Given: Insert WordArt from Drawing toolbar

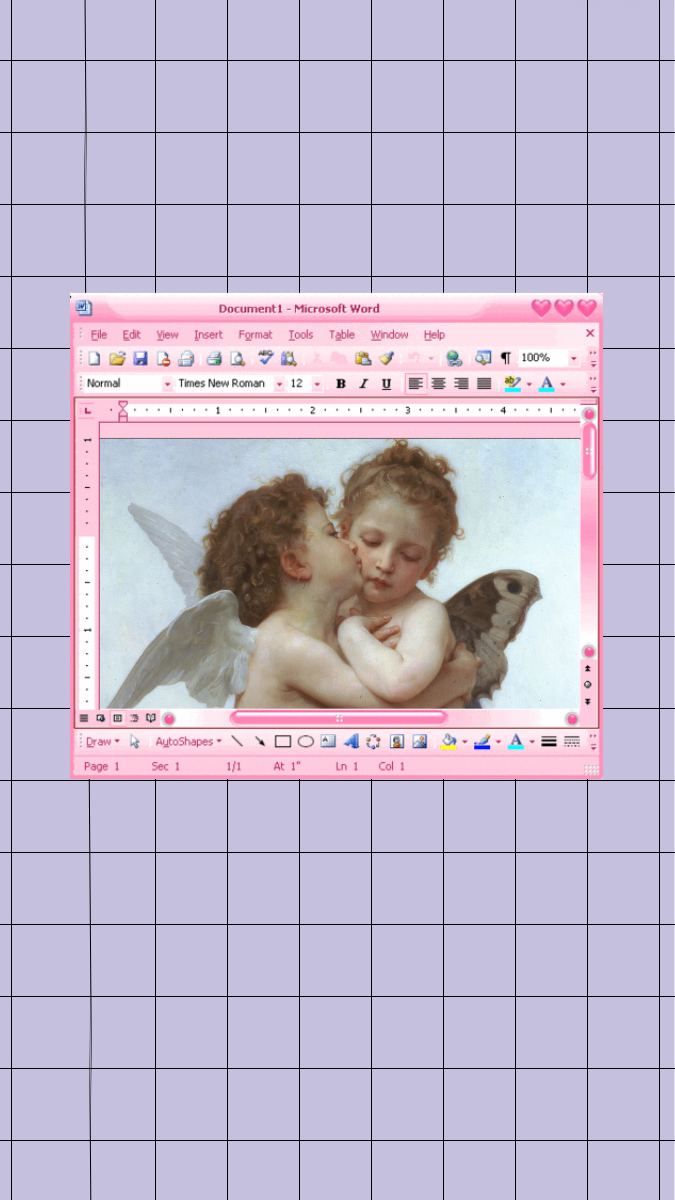Looking at the screenshot, I should coord(351,742).
